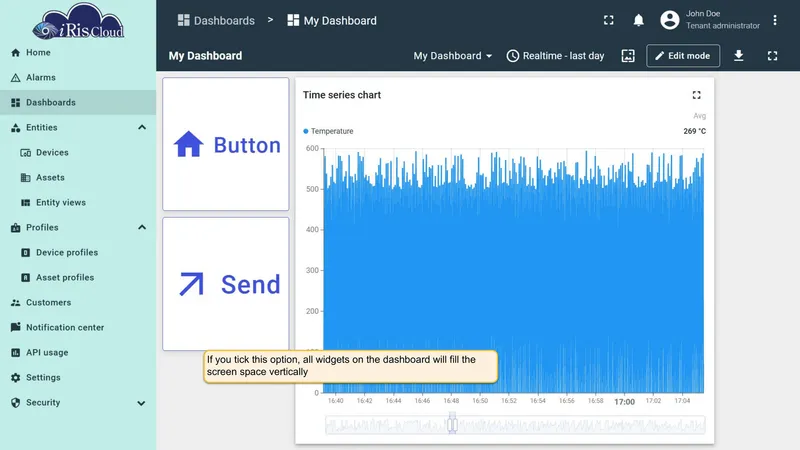Click the Devices icon
Image resolution: width=800 pixels, height=450 pixels.
tap(26, 153)
